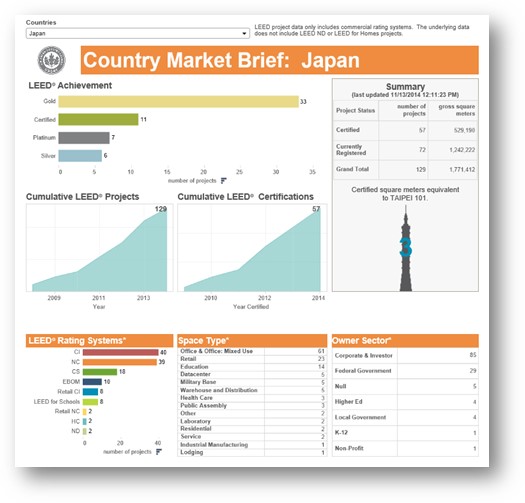Click the 'Laboratory' space type row
525x503 pixels.
coord(252,421)
